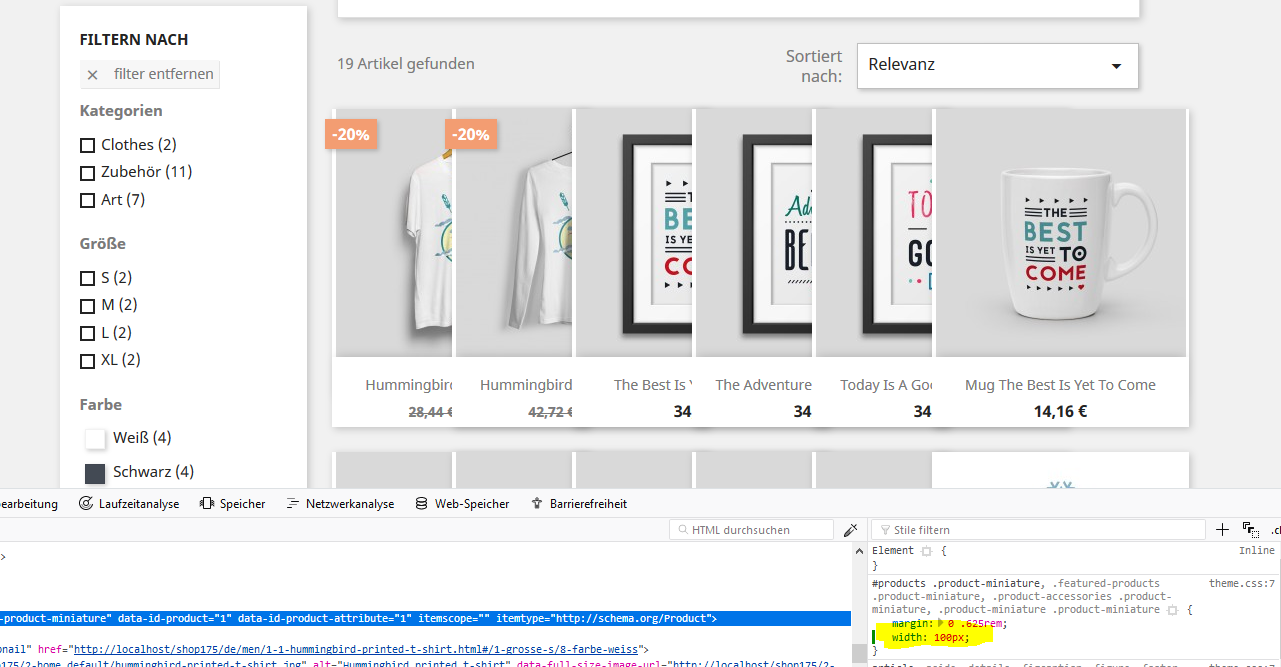Click the mug price '14,16 €'
1281x667 pixels.
(1060, 411)
